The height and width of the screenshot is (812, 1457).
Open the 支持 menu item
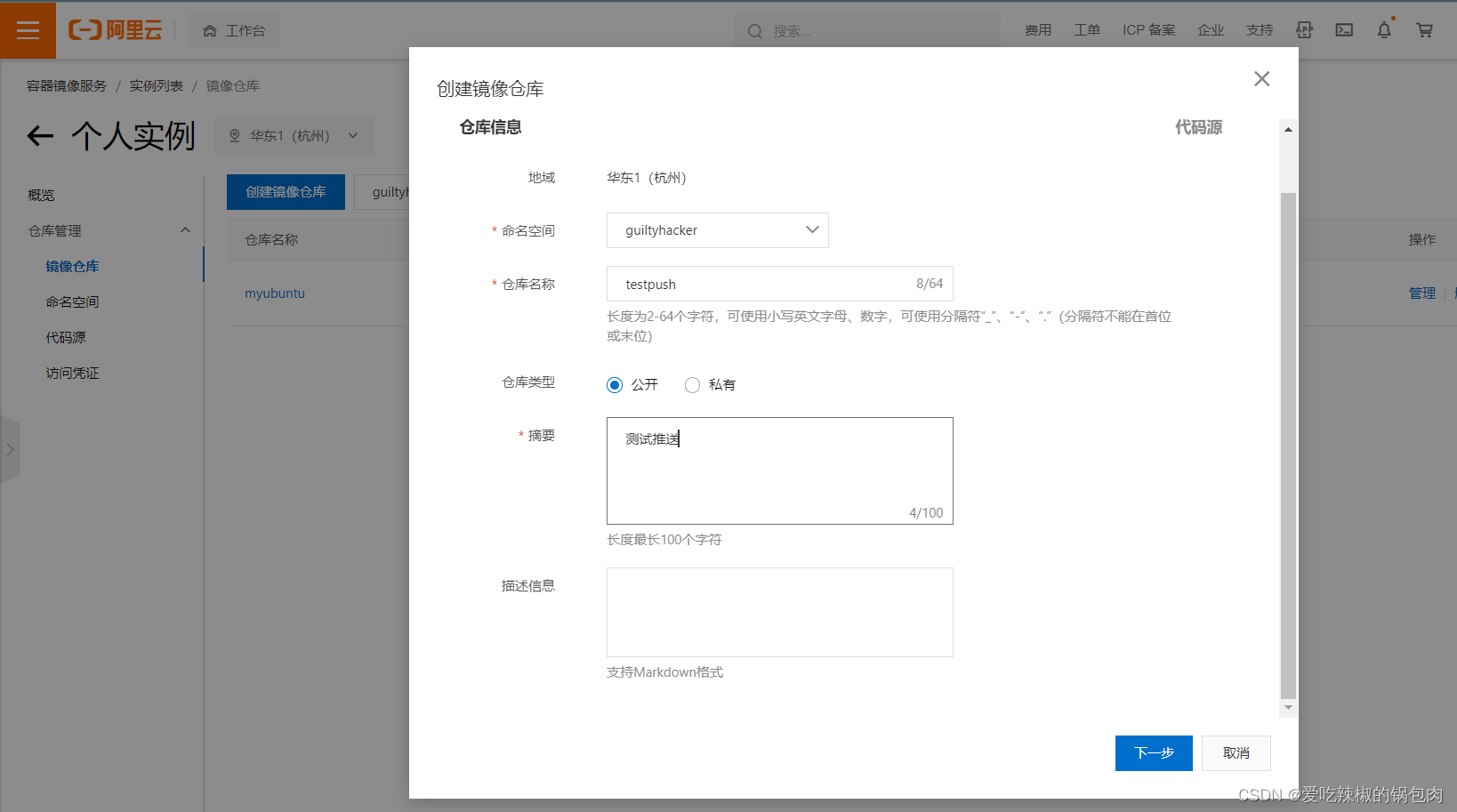(x=1259, y=29)
